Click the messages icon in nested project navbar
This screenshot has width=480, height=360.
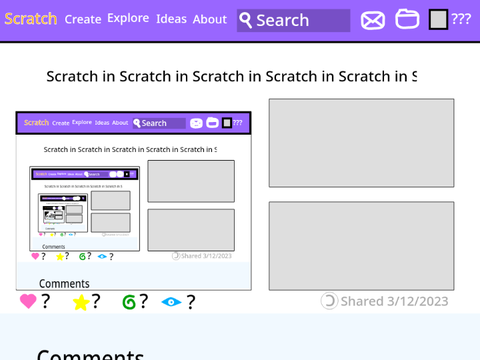click(196, 123)
